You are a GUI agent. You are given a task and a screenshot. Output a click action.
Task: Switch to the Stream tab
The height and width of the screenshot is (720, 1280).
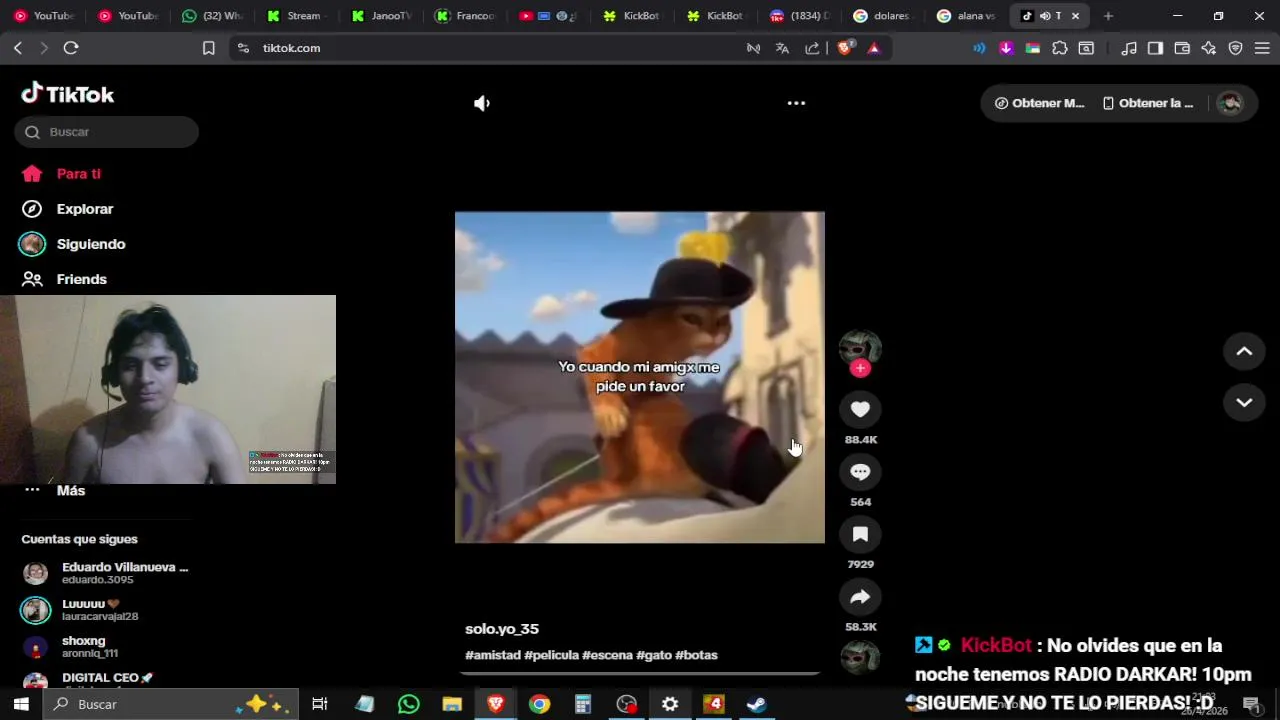point(296,16)
